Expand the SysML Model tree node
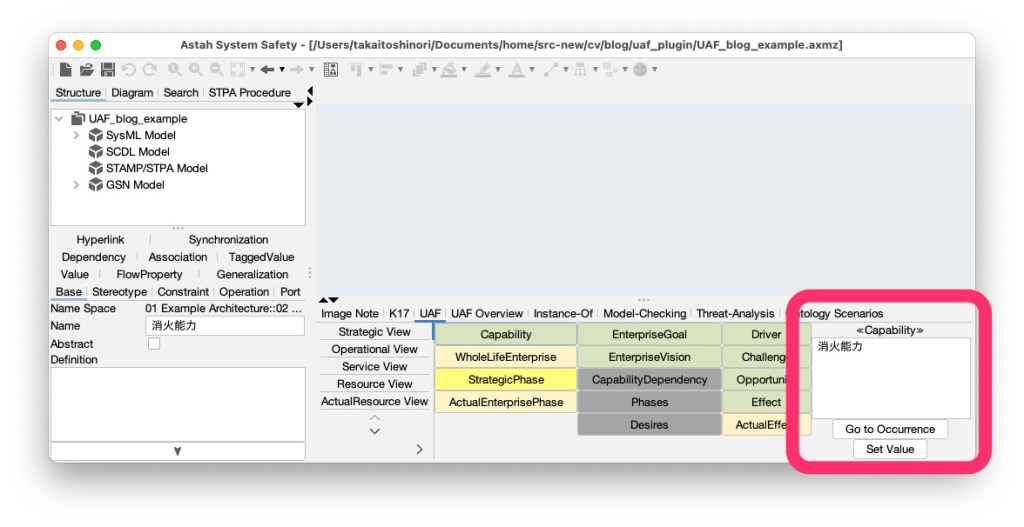 (x=76, y=135)
